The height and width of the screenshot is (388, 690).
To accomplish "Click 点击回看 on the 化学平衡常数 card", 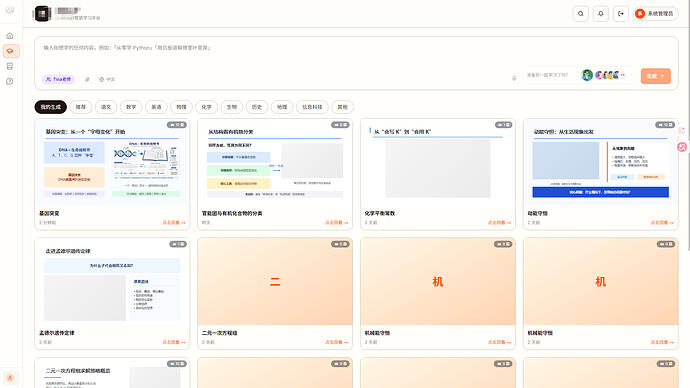I will click(499, 223).
